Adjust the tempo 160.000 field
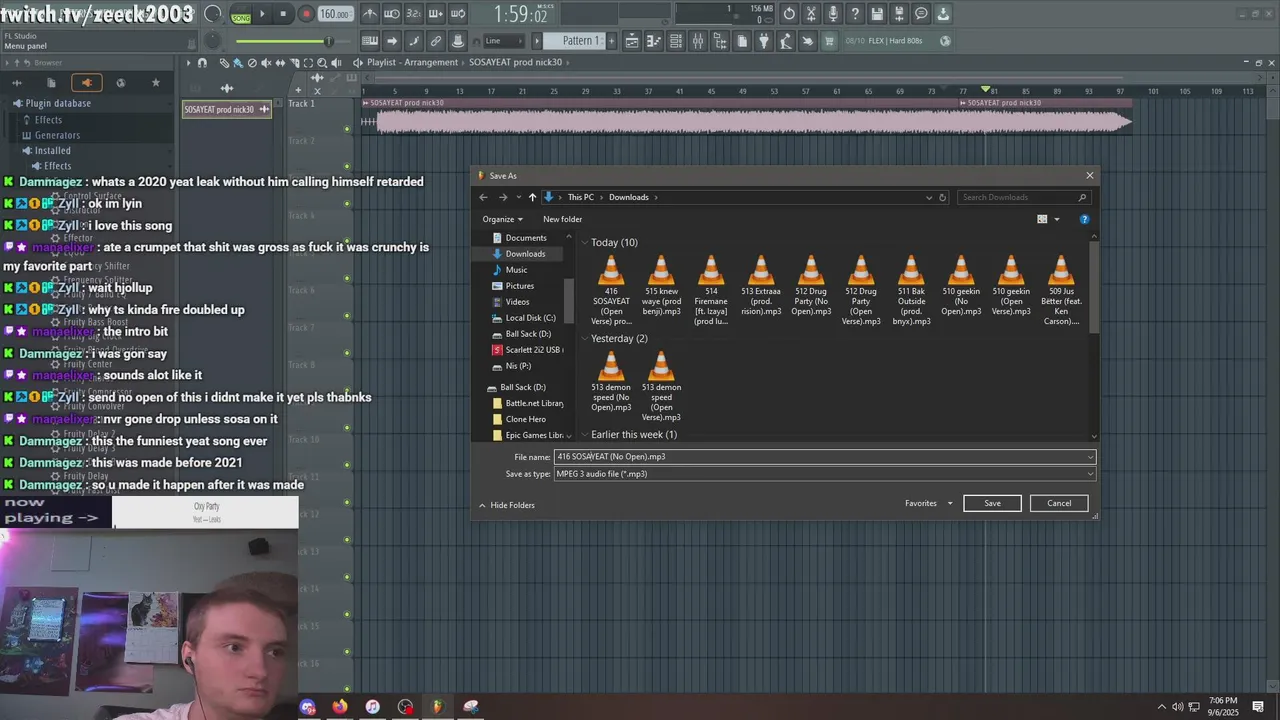 tap(335, 14)
